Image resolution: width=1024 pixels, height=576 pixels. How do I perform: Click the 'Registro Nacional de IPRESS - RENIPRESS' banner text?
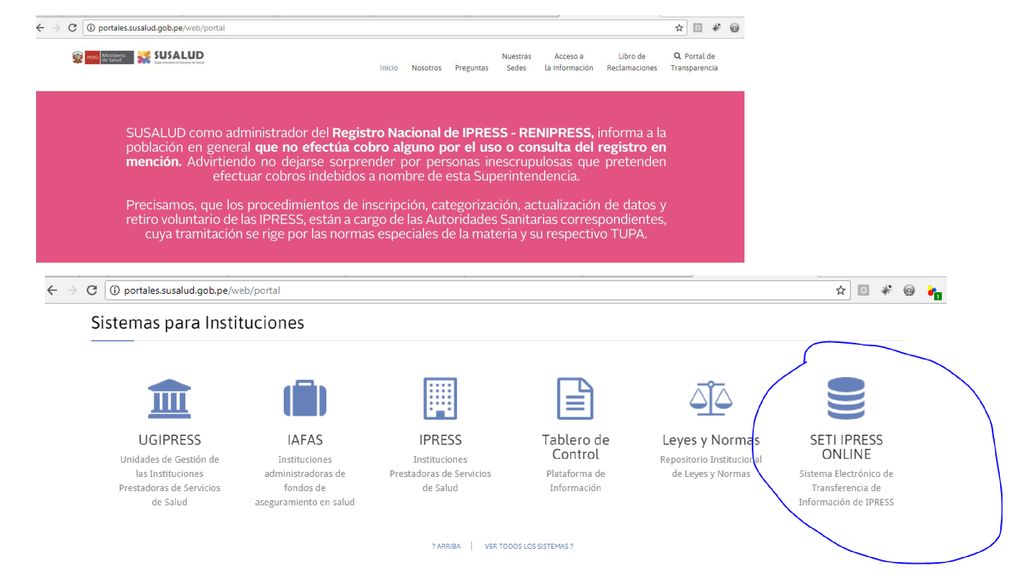(x=462, y=133)
